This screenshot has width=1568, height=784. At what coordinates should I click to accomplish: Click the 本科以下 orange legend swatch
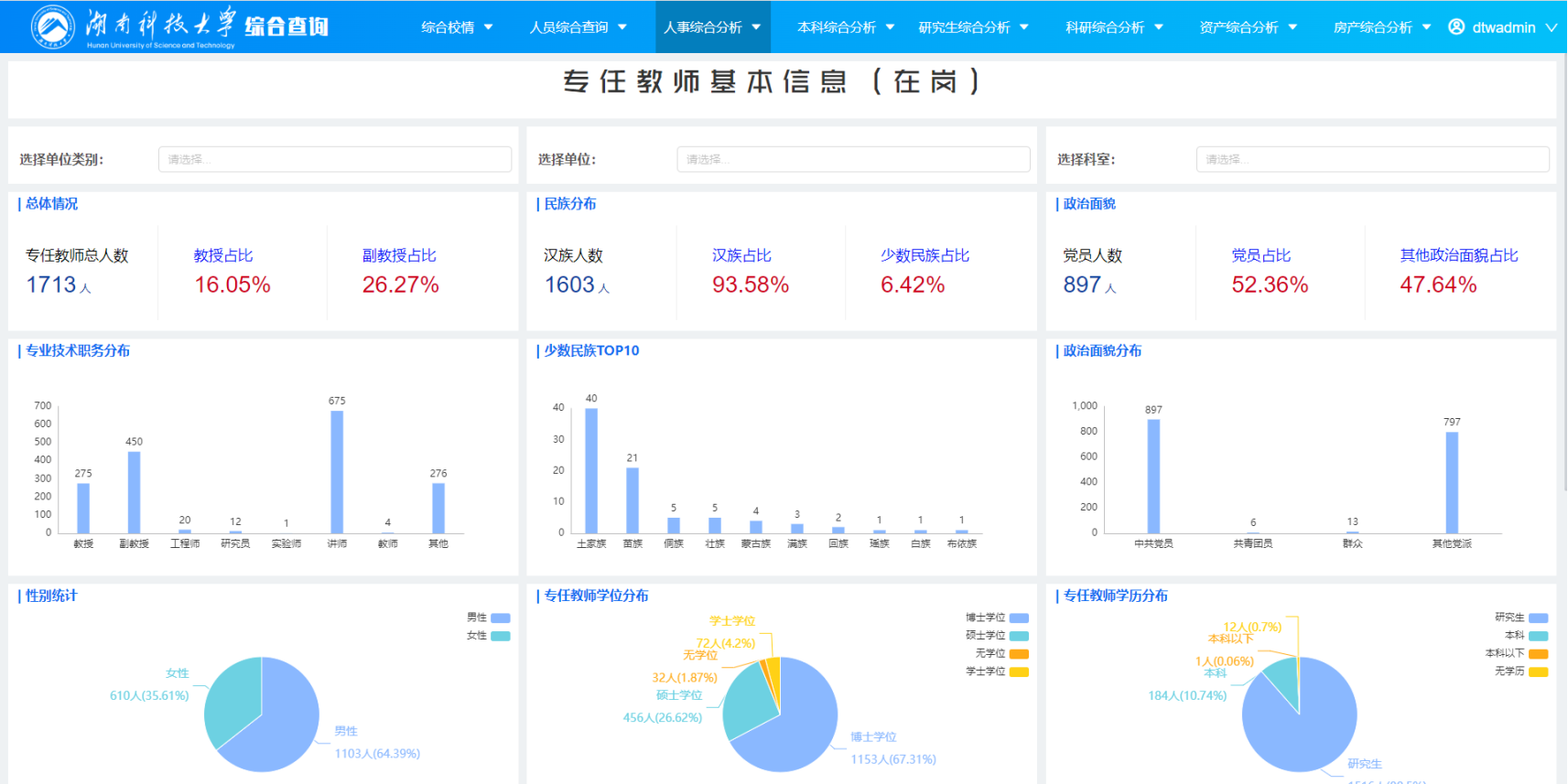(x=1538, y=653)
